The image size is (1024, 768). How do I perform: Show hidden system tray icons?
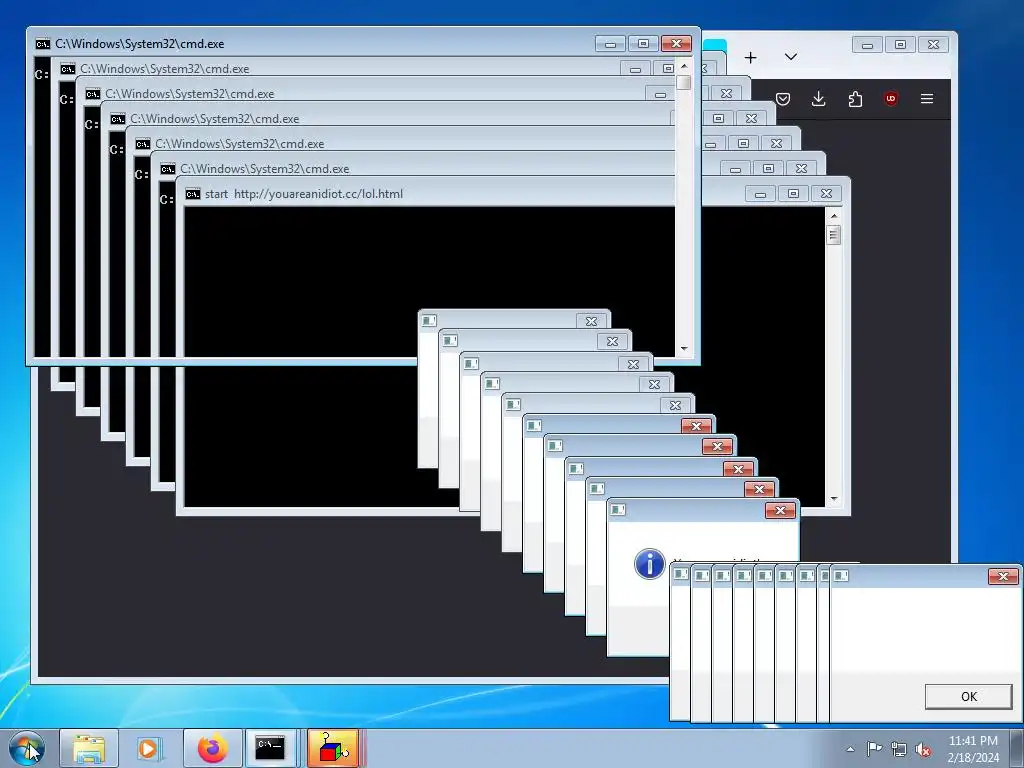pos(850,749)
